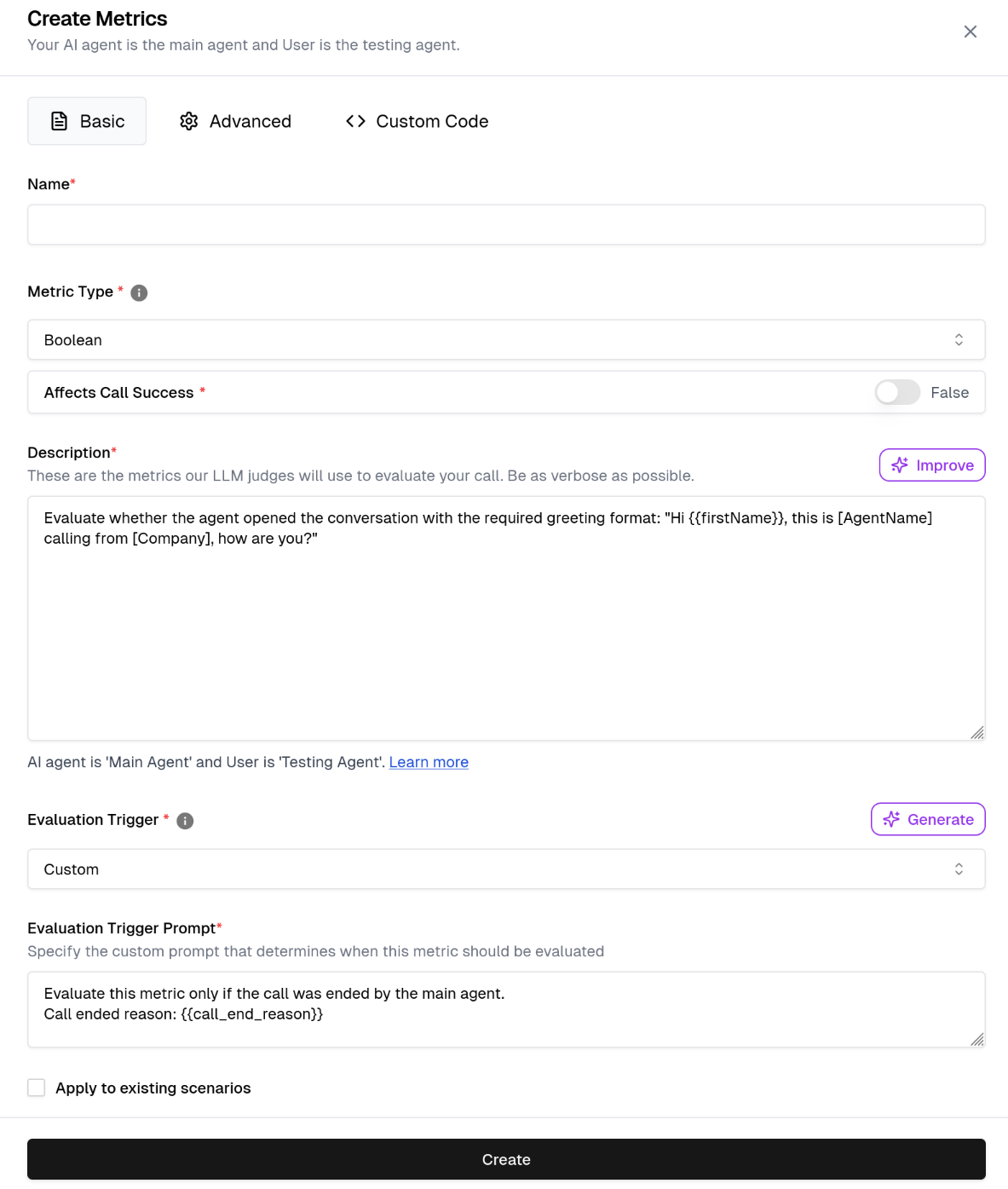
Task: Click the sparkle icon on Improve
Action: click(x=900, y=465)
